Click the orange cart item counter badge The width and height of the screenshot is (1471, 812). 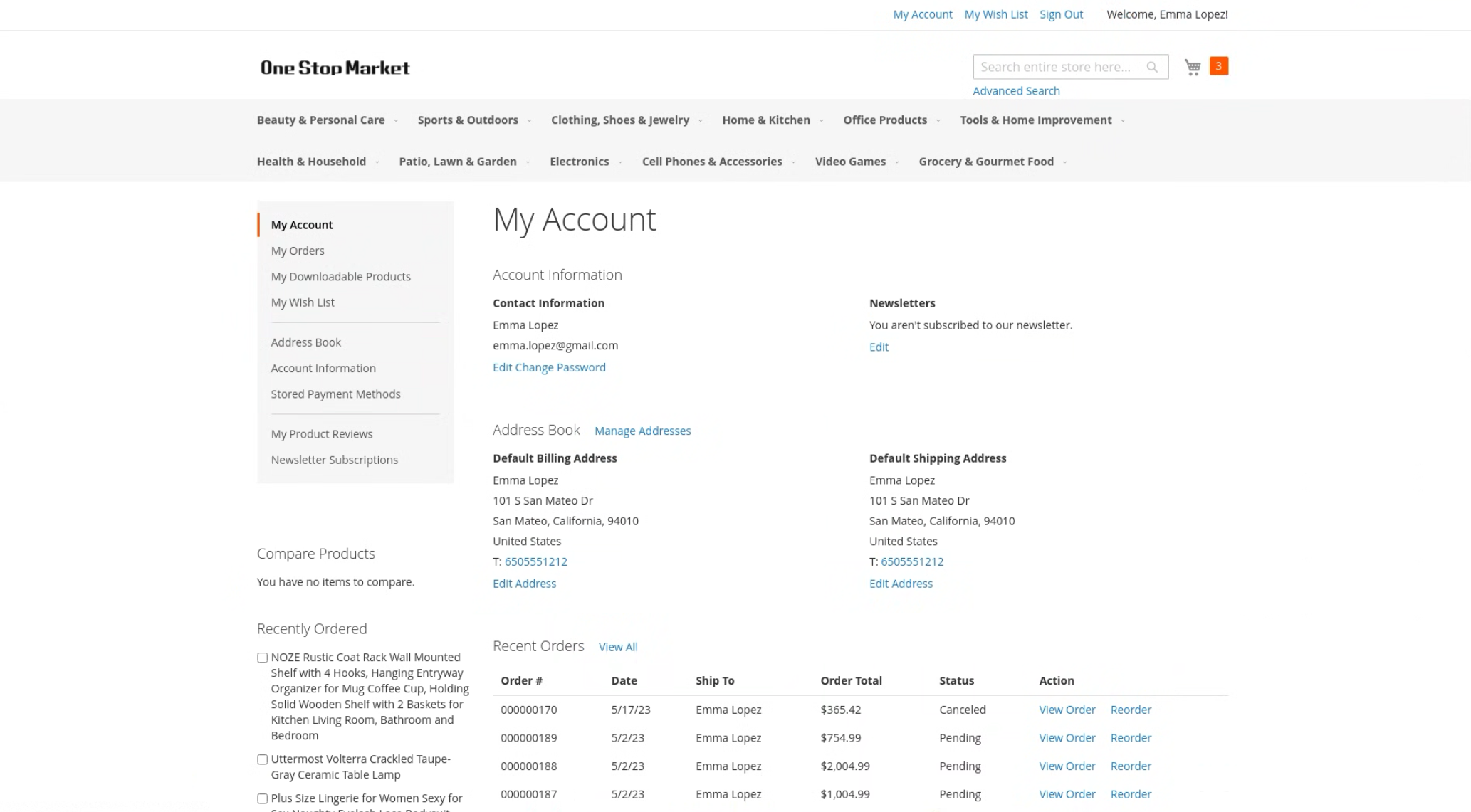tap(1218, 66)
